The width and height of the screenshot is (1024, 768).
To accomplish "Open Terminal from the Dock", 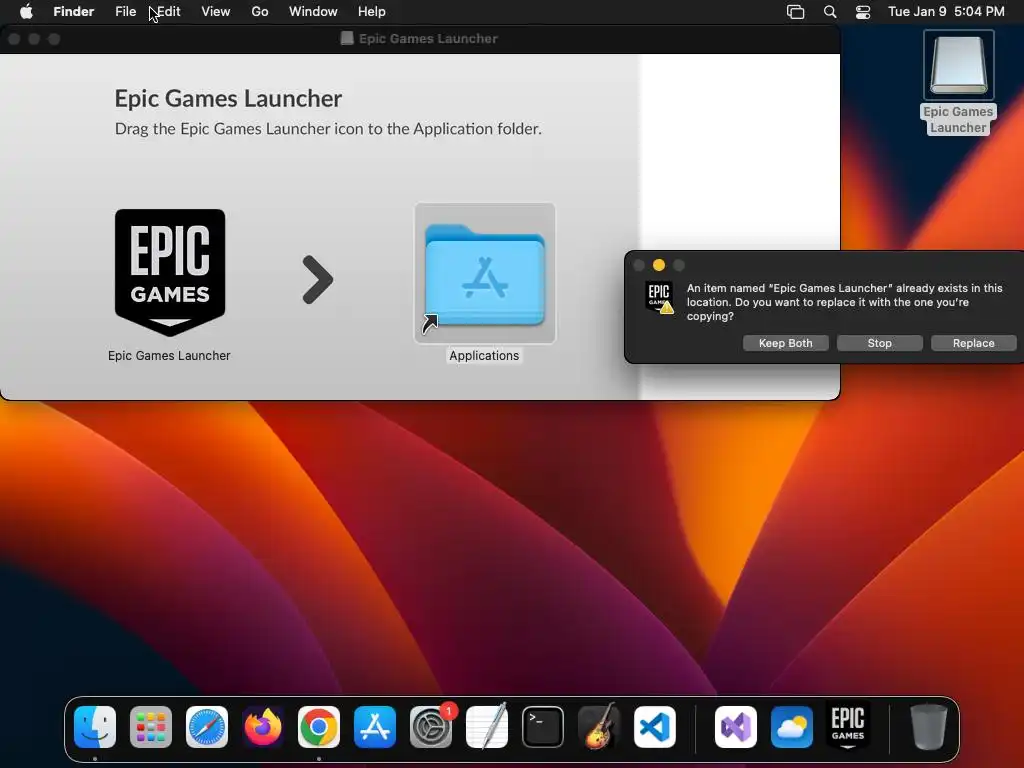I will click(x=543, y=727).
